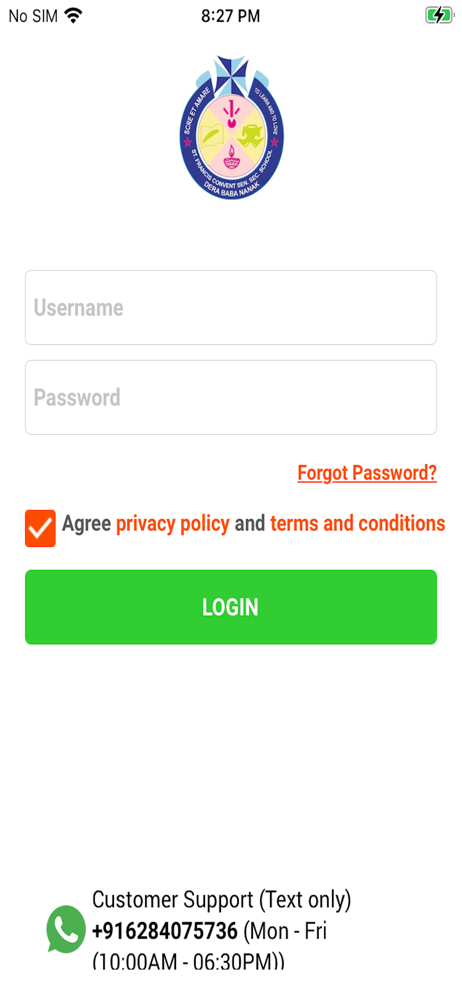
Task: Tap the St. Francis Convent school crest
Action: [x=231, y=128]
